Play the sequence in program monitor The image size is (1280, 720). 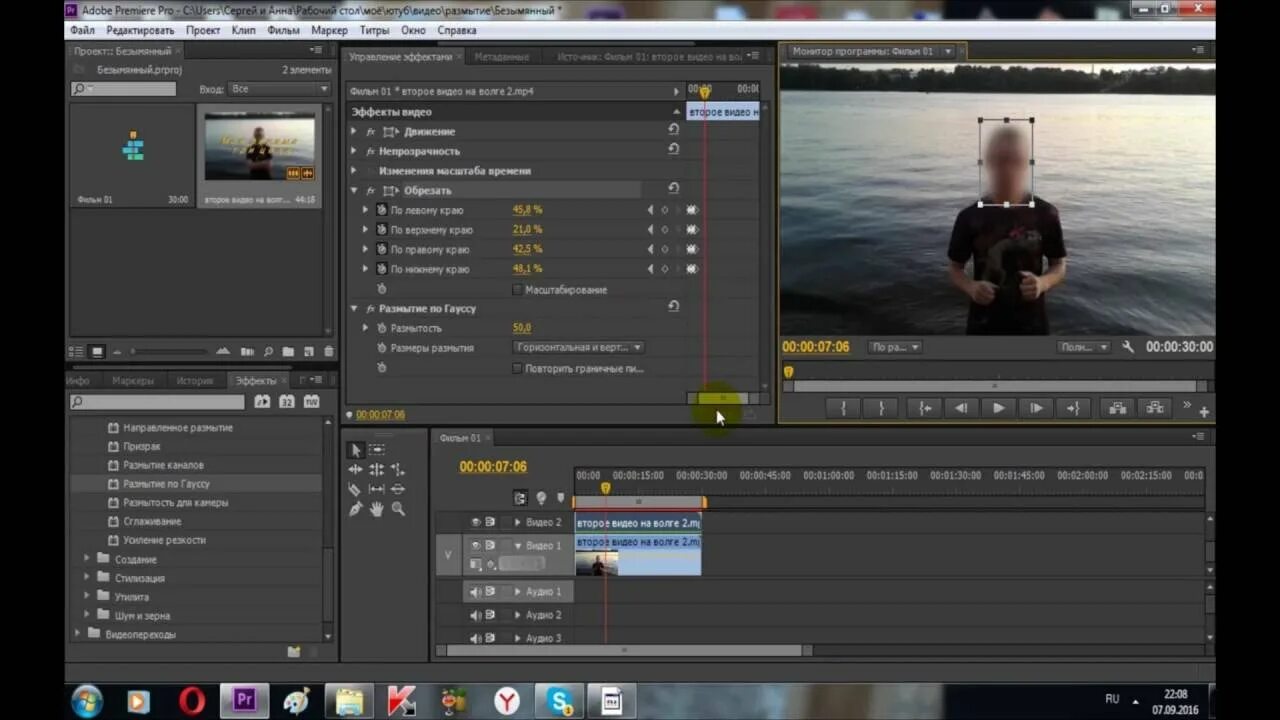(x=998, y=408)
